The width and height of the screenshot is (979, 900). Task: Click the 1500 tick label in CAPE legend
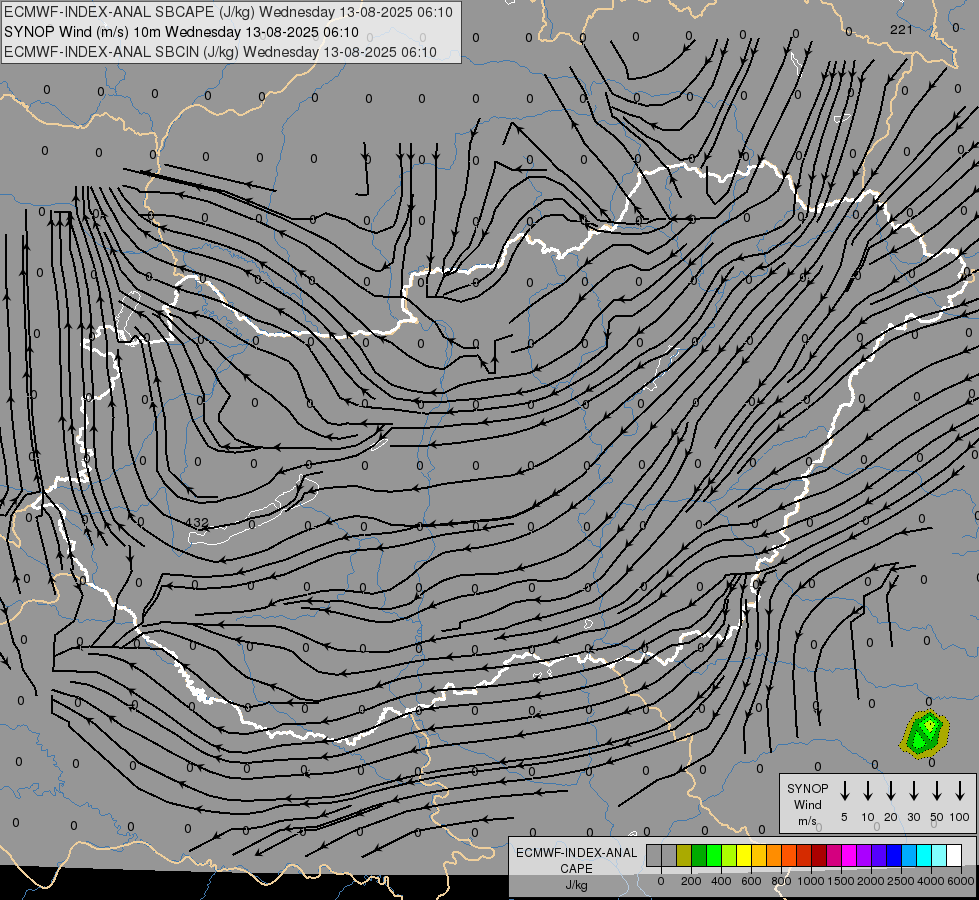click(841, 881)
